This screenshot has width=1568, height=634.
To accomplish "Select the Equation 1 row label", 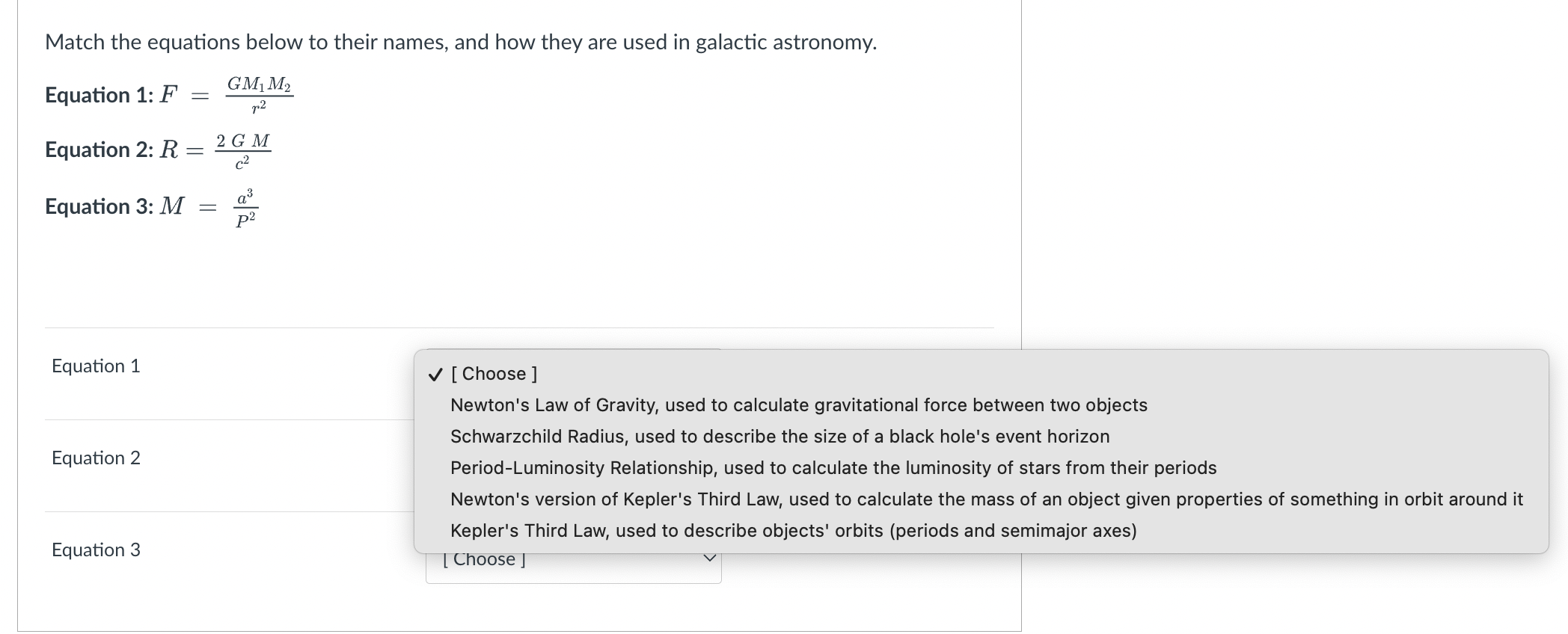I will coord(95,366).
